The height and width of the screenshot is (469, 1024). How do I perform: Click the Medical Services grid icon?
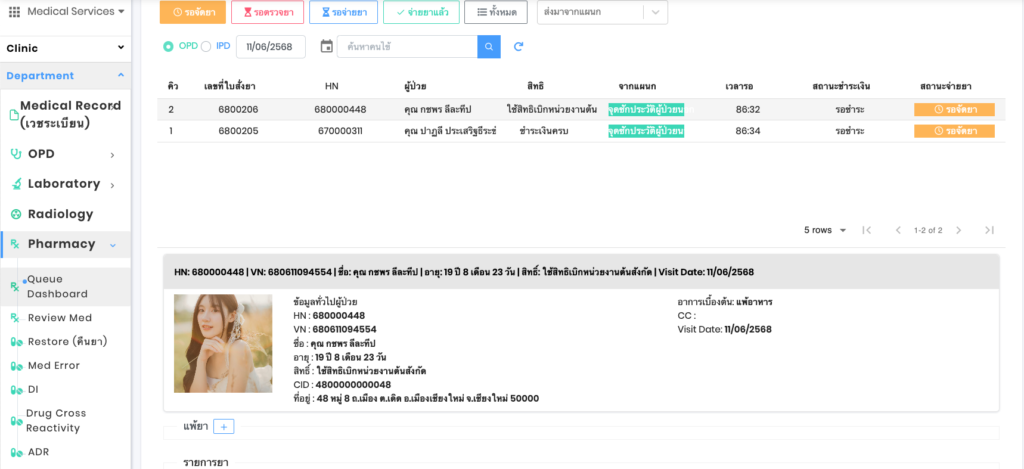(x=14, y=12)
